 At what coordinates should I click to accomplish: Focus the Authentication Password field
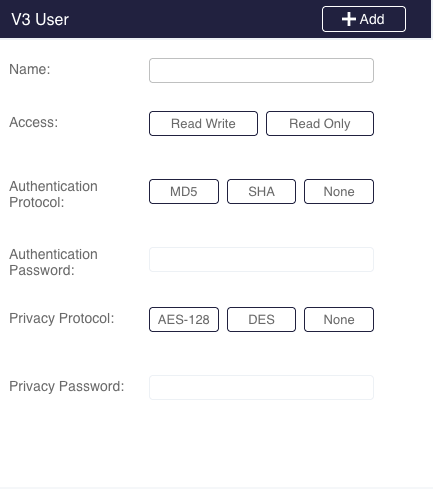(261, 259)
